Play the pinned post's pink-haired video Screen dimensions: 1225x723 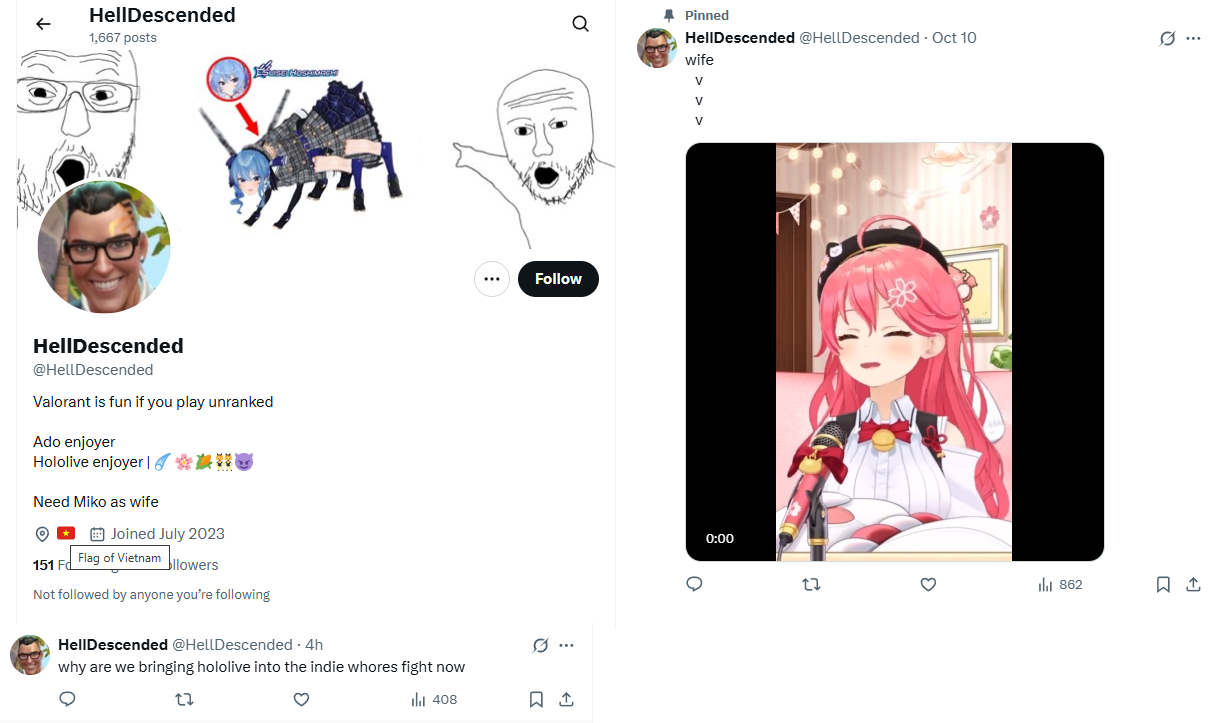tap(894, 352)
